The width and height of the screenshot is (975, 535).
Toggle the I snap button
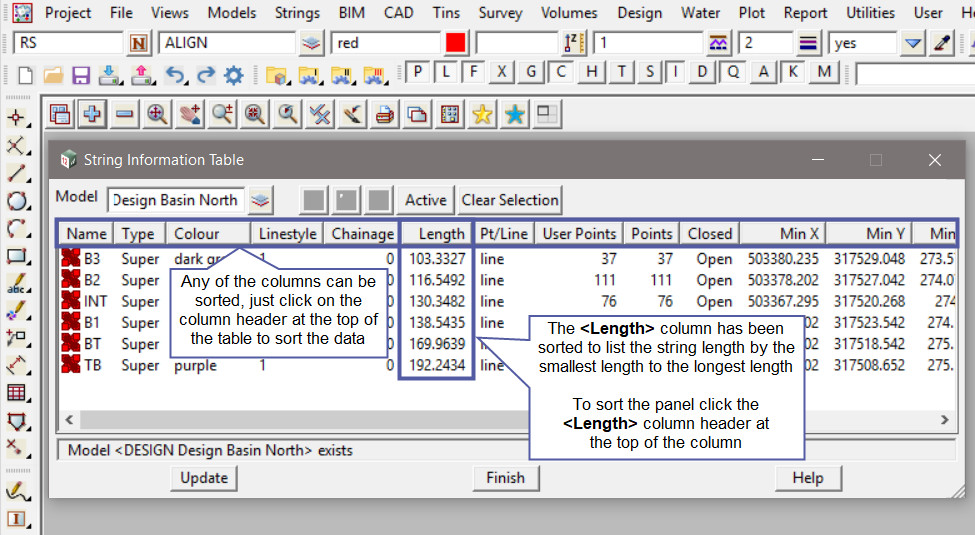point(677,72)
